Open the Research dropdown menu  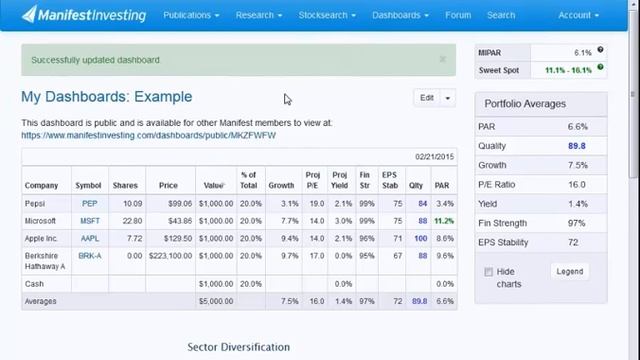[259, 15]
